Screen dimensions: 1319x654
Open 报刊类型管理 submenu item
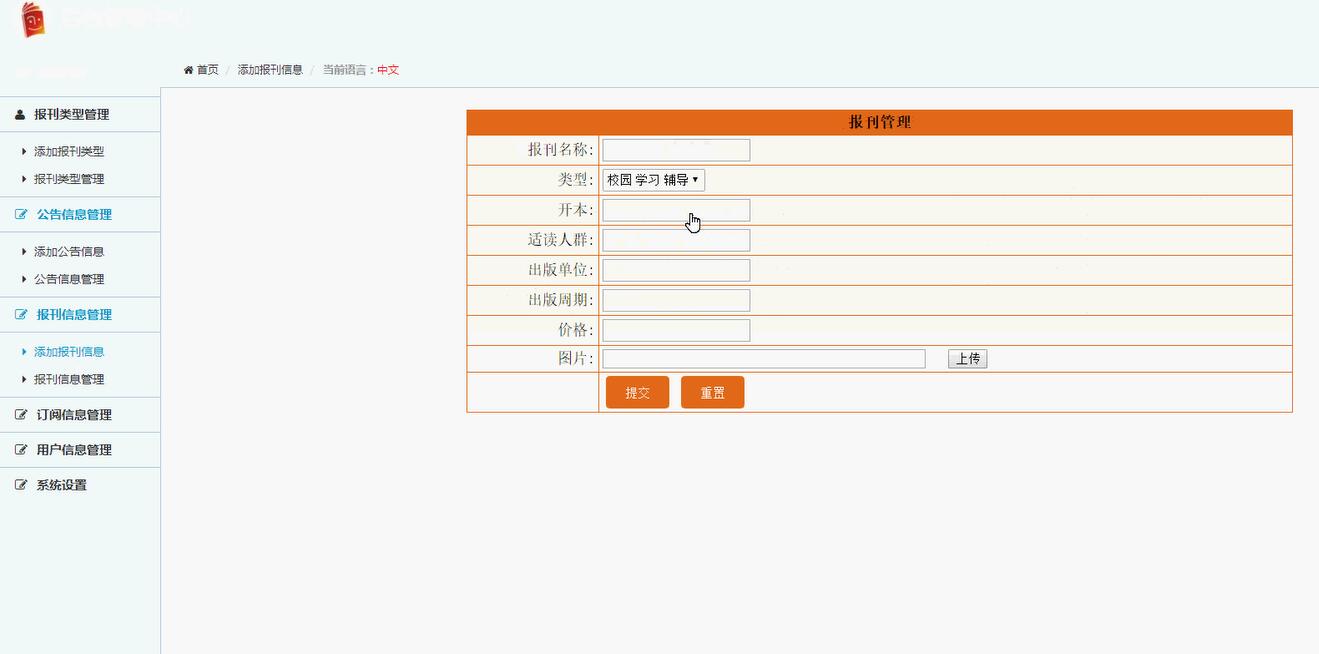(69, 179)
